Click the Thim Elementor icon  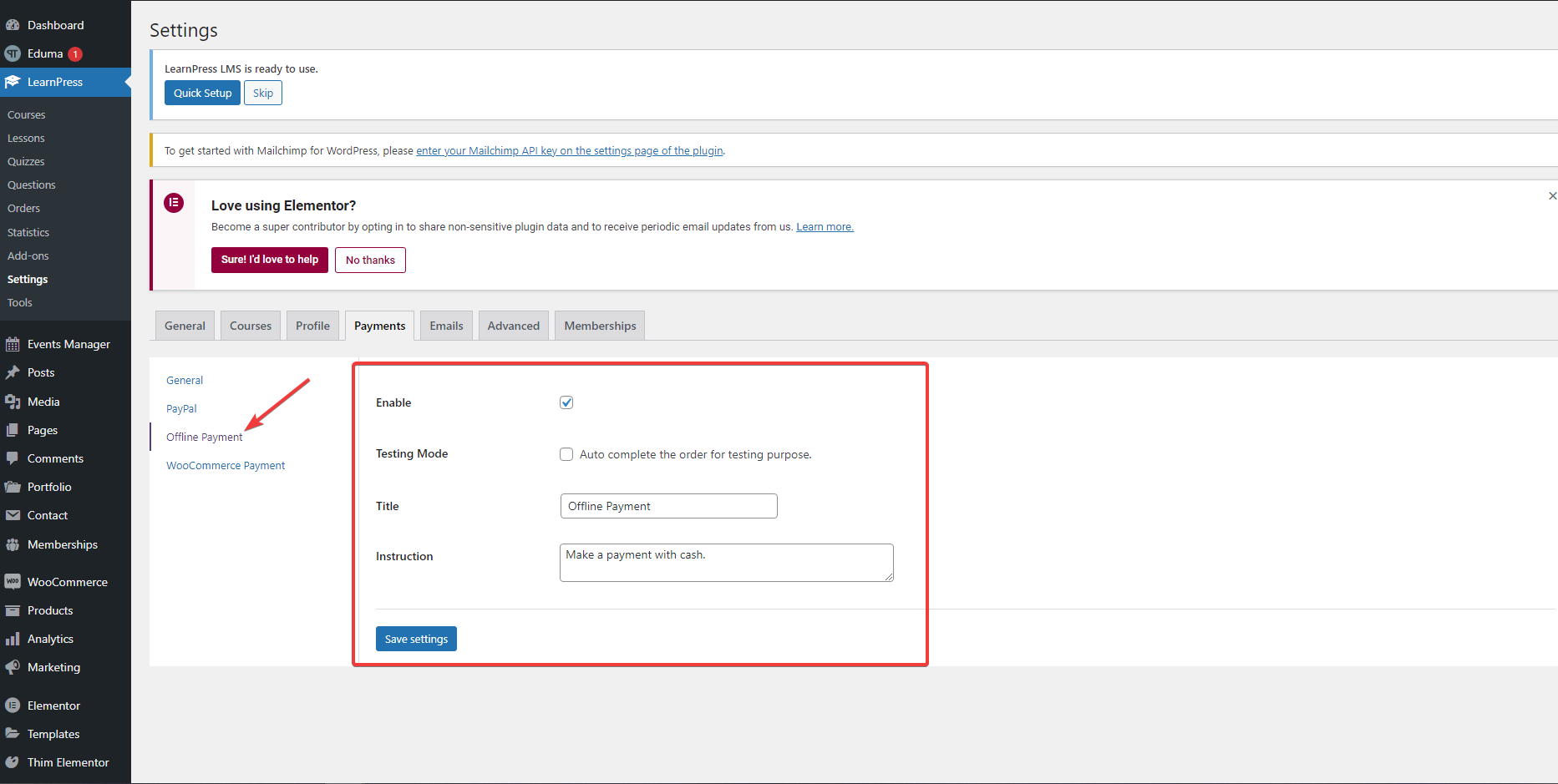coord(13,762)
